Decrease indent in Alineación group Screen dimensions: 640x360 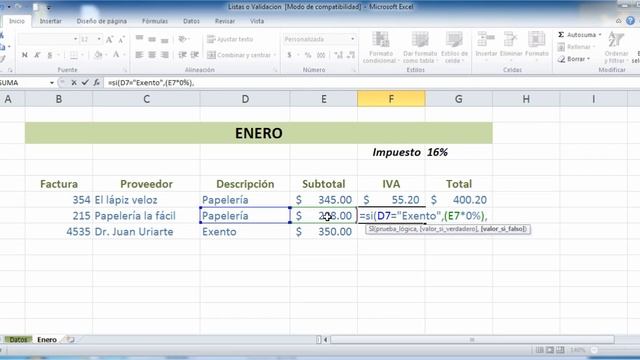coord(182,55)
